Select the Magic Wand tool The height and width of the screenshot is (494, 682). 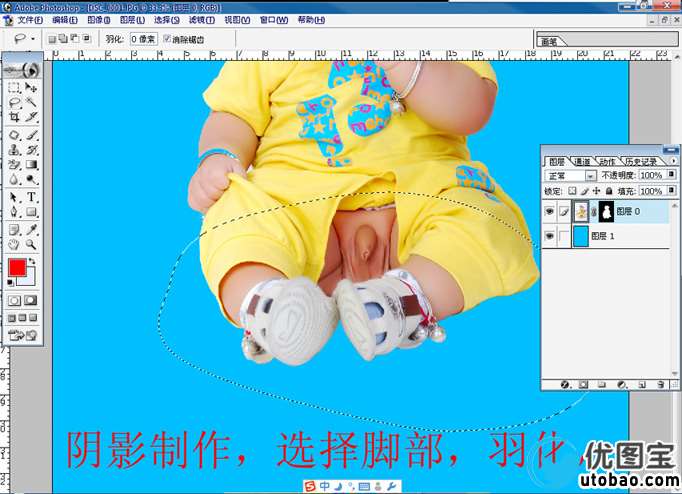pyautogui.click(x=31, y=102)
